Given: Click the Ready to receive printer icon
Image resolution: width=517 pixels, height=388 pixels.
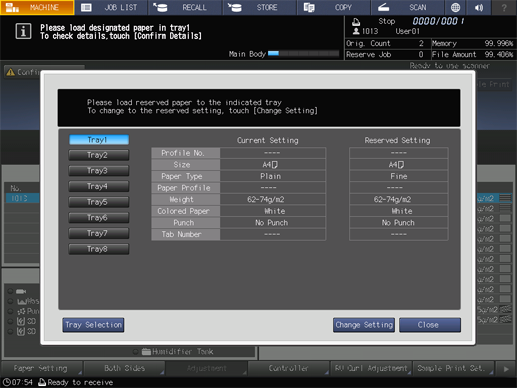Looking at the screenshot, I should click(x=42, y=382).
